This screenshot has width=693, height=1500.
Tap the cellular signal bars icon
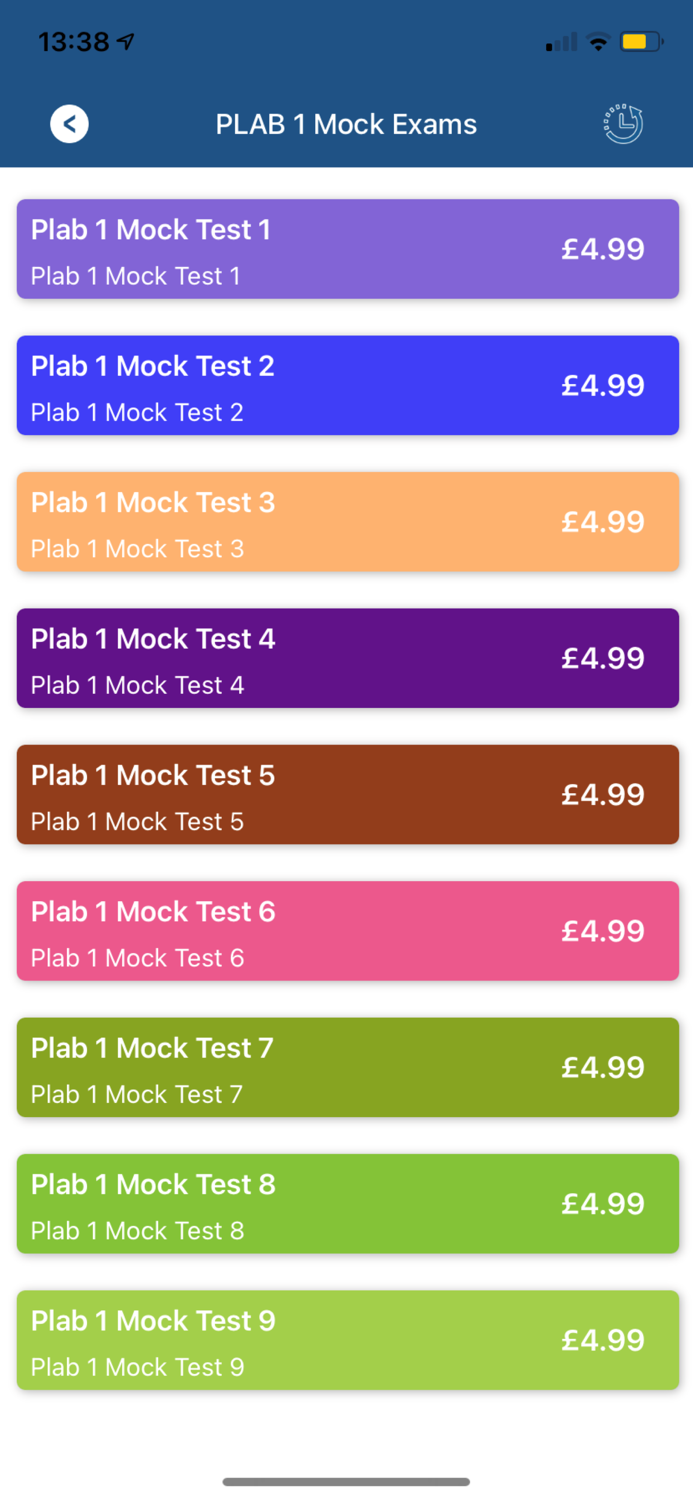pos(561,42)
